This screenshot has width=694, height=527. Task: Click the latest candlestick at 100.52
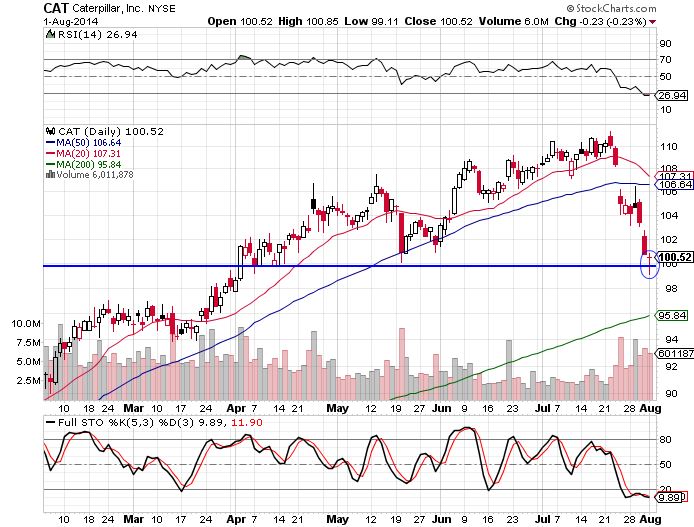(x=649, y=264)
